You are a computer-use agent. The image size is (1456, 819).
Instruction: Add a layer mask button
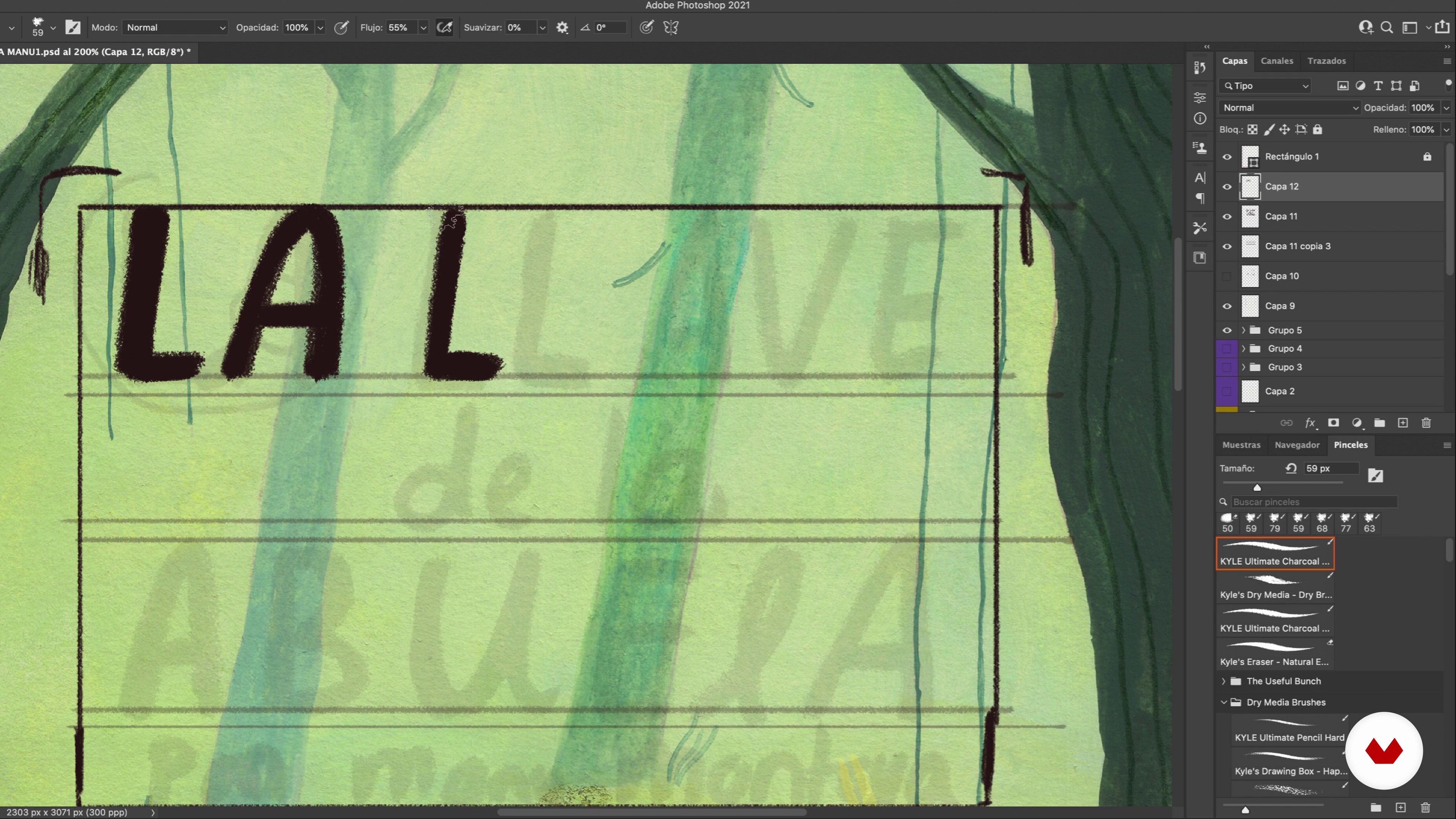(x=1334, y=423)
